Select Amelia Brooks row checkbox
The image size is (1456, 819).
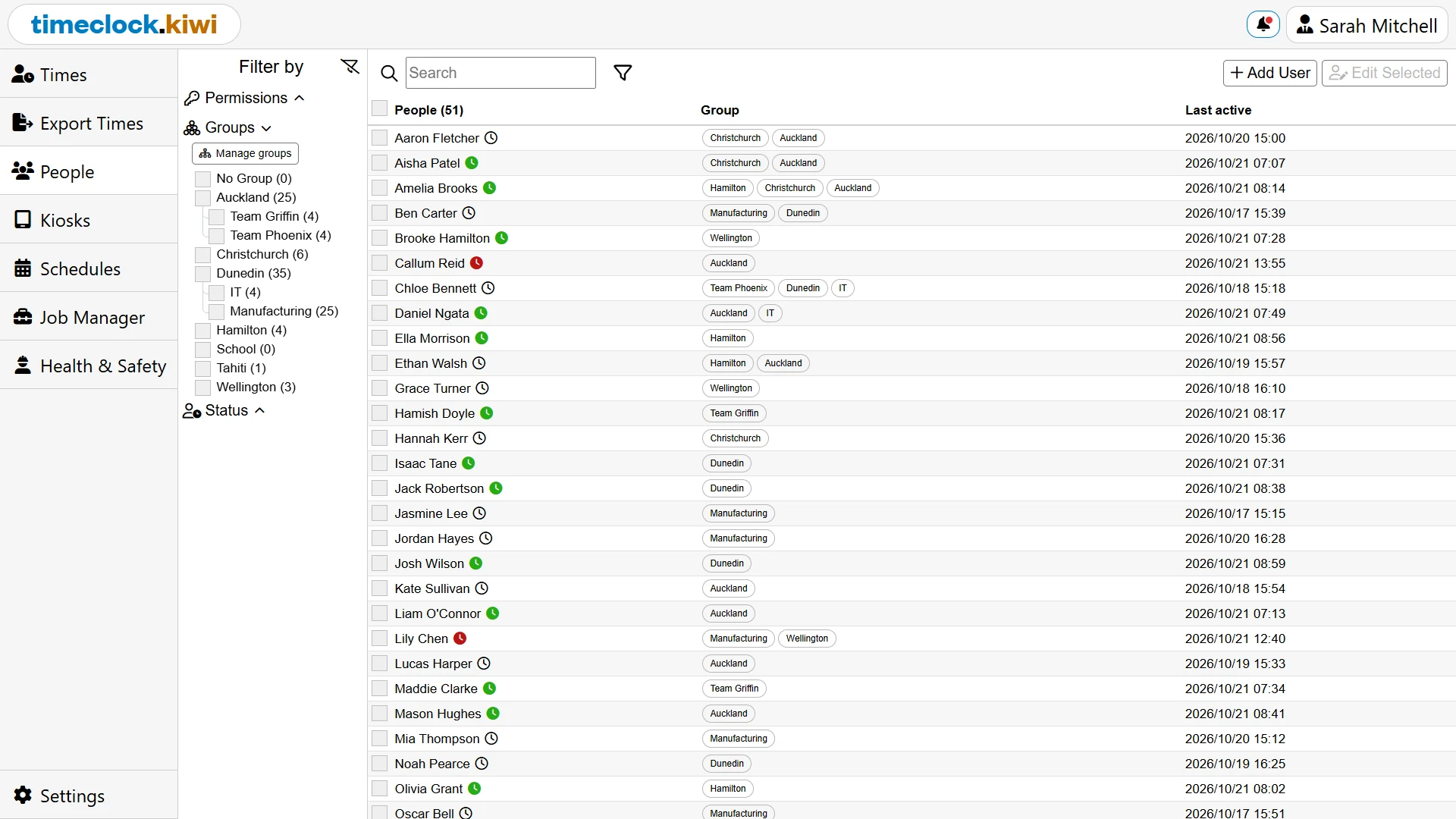tap(380, 188)
